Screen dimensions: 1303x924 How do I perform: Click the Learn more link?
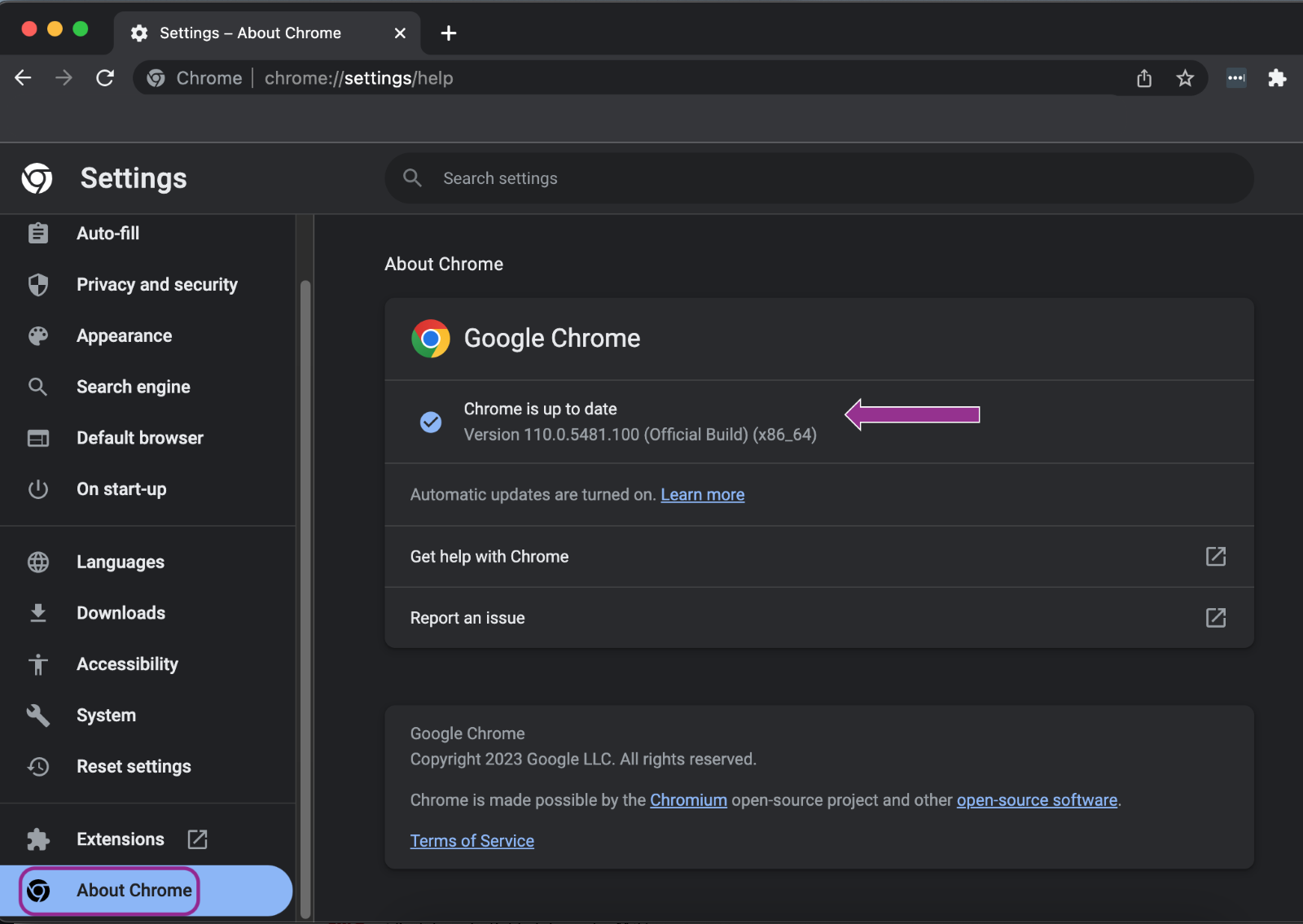pyautogui.click(x=702, y=495)
